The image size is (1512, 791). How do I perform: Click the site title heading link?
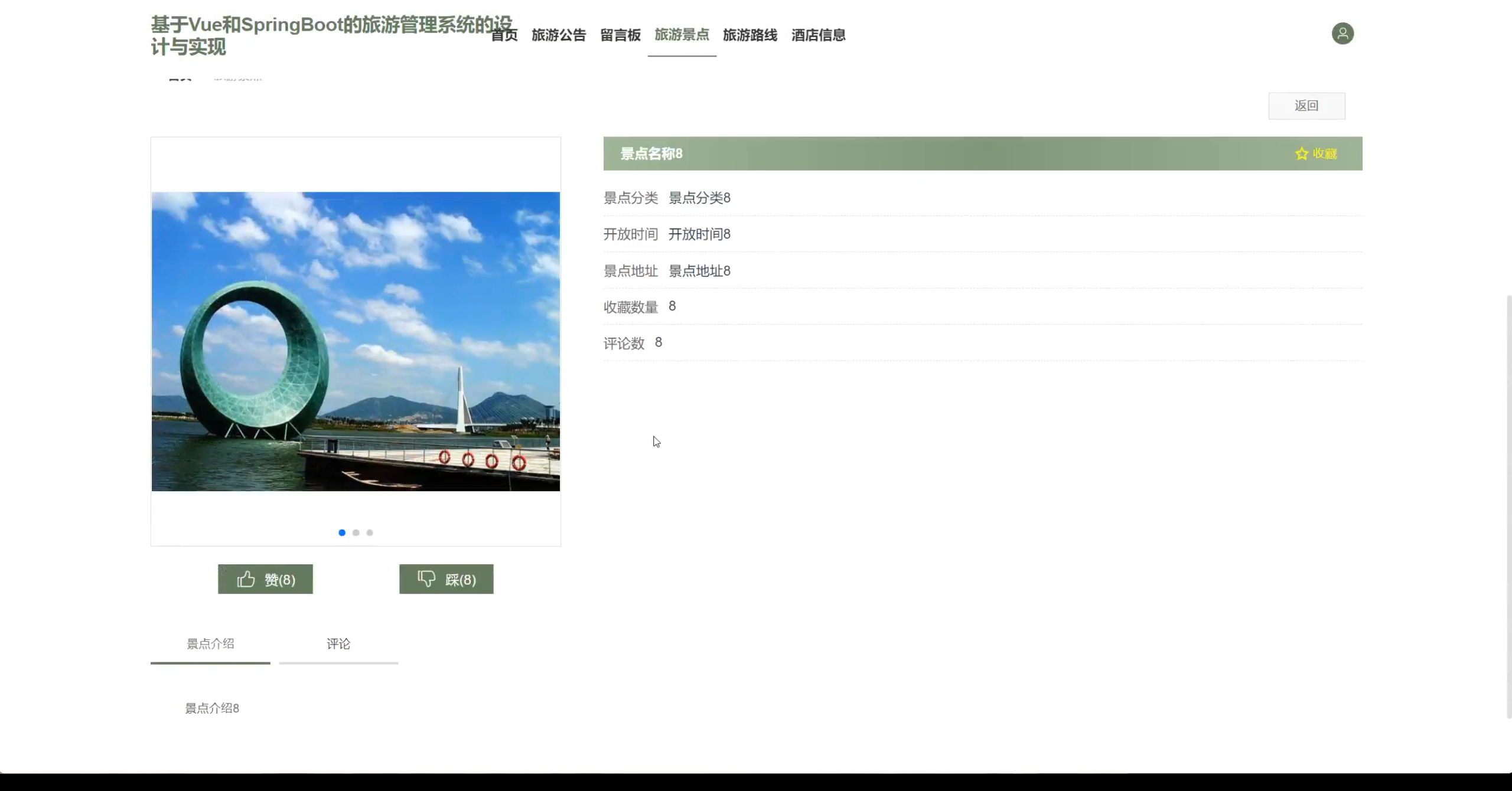pos(331,35)
